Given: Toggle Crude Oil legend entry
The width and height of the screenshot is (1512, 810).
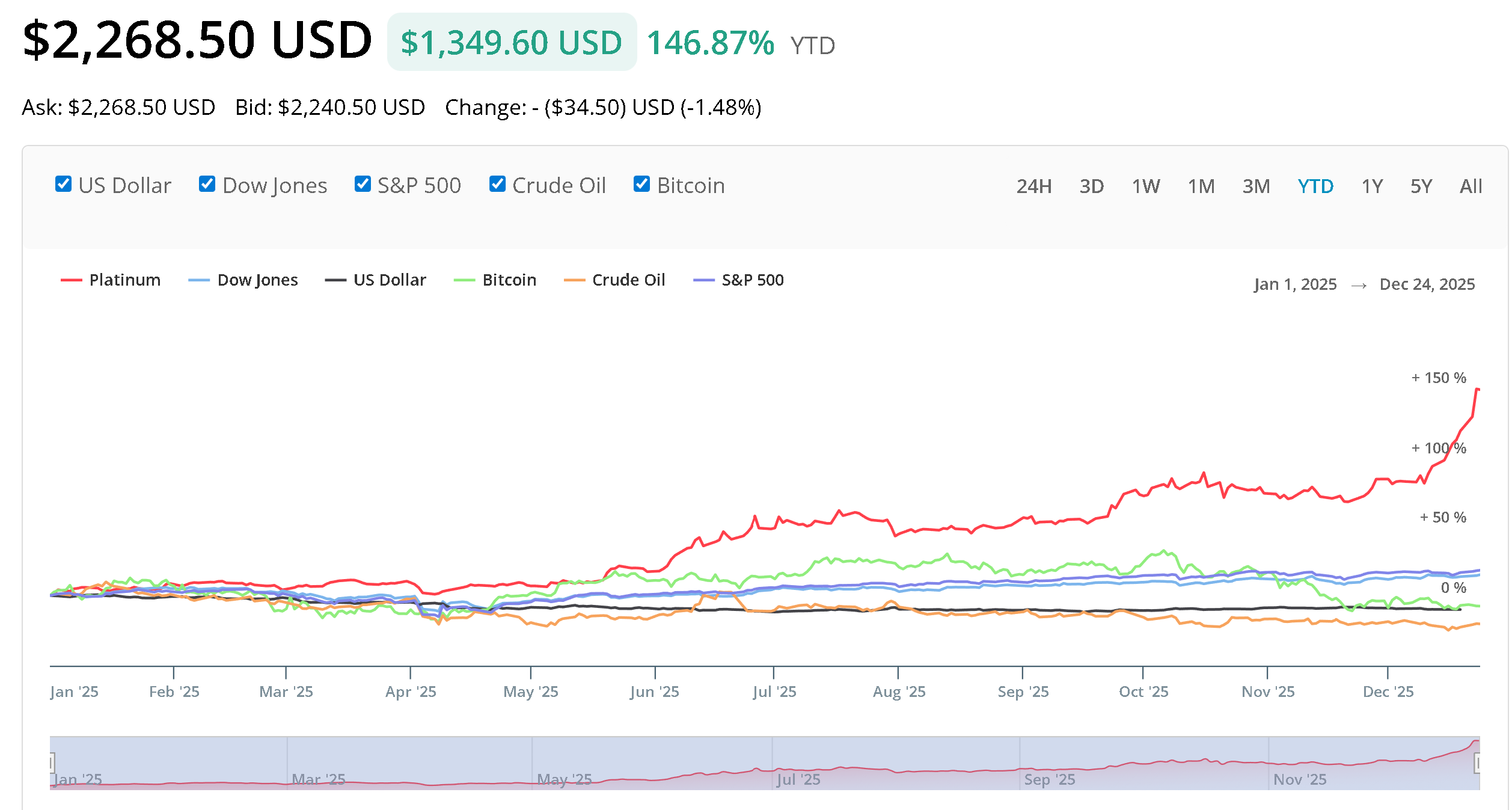Looking at the screenshot, I should pos(628,280).
